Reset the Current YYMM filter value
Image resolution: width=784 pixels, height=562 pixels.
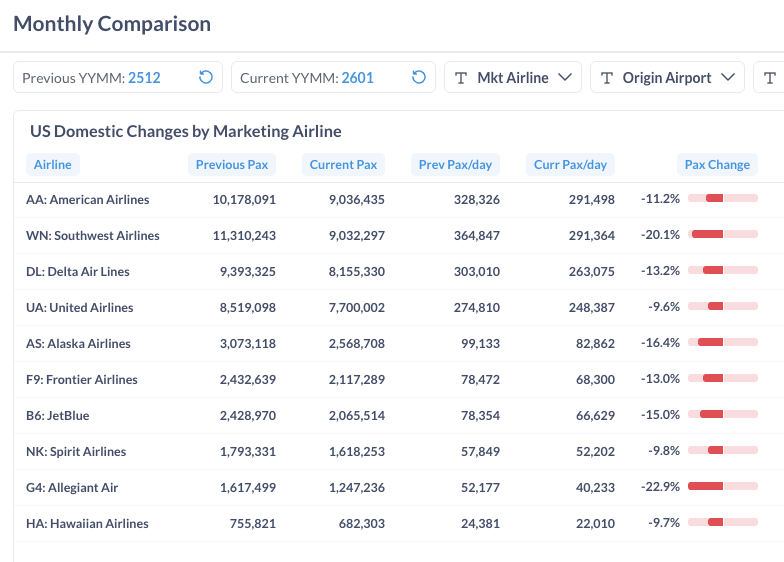[420, 77]
